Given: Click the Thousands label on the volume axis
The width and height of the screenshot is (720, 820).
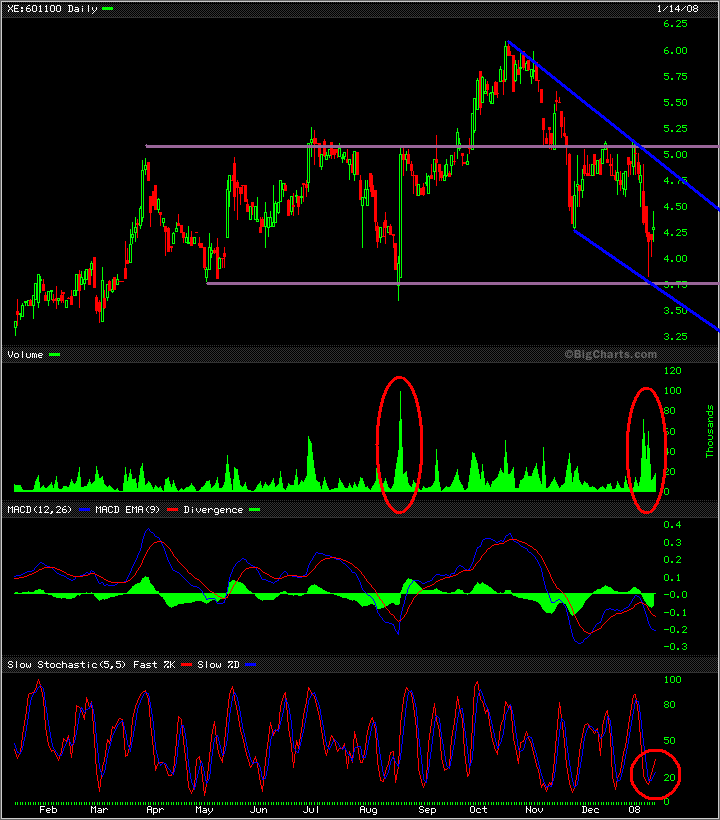Looking at the screenshot, I should pyautogui.click(x=711, y=430).
